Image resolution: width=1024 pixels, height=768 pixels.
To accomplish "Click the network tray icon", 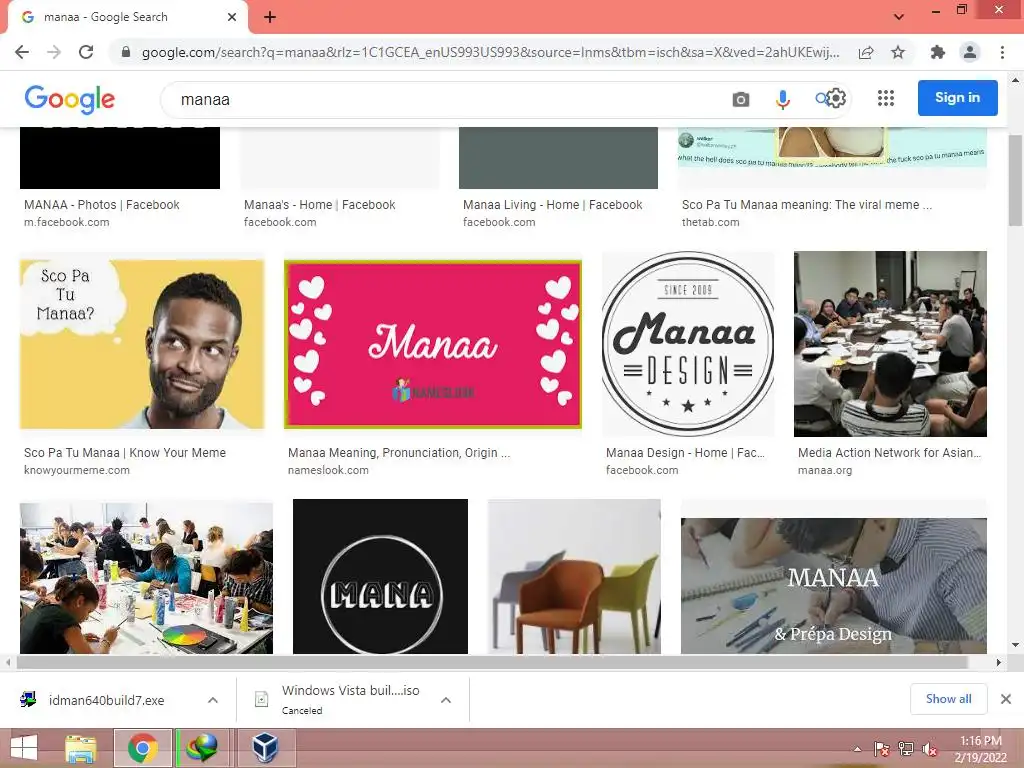I will coord(906,749).
